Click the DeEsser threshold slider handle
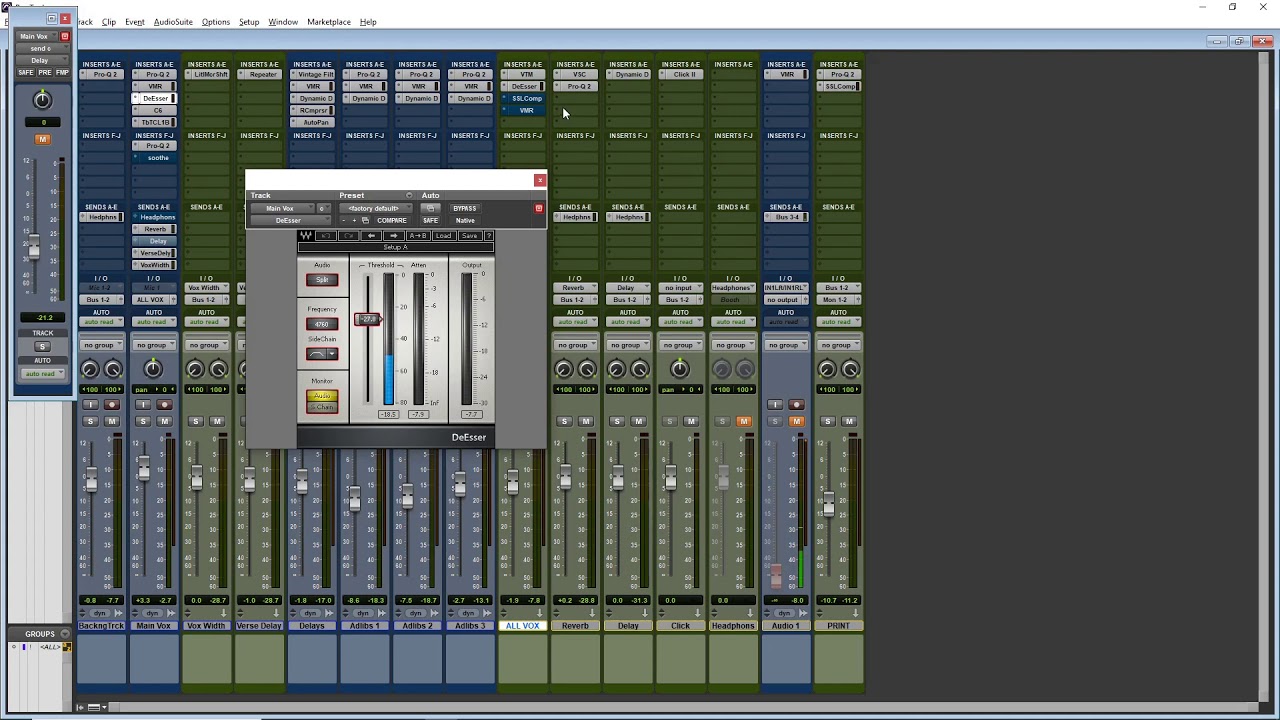This screenshot has width=1280, height=720. (368, 319)
